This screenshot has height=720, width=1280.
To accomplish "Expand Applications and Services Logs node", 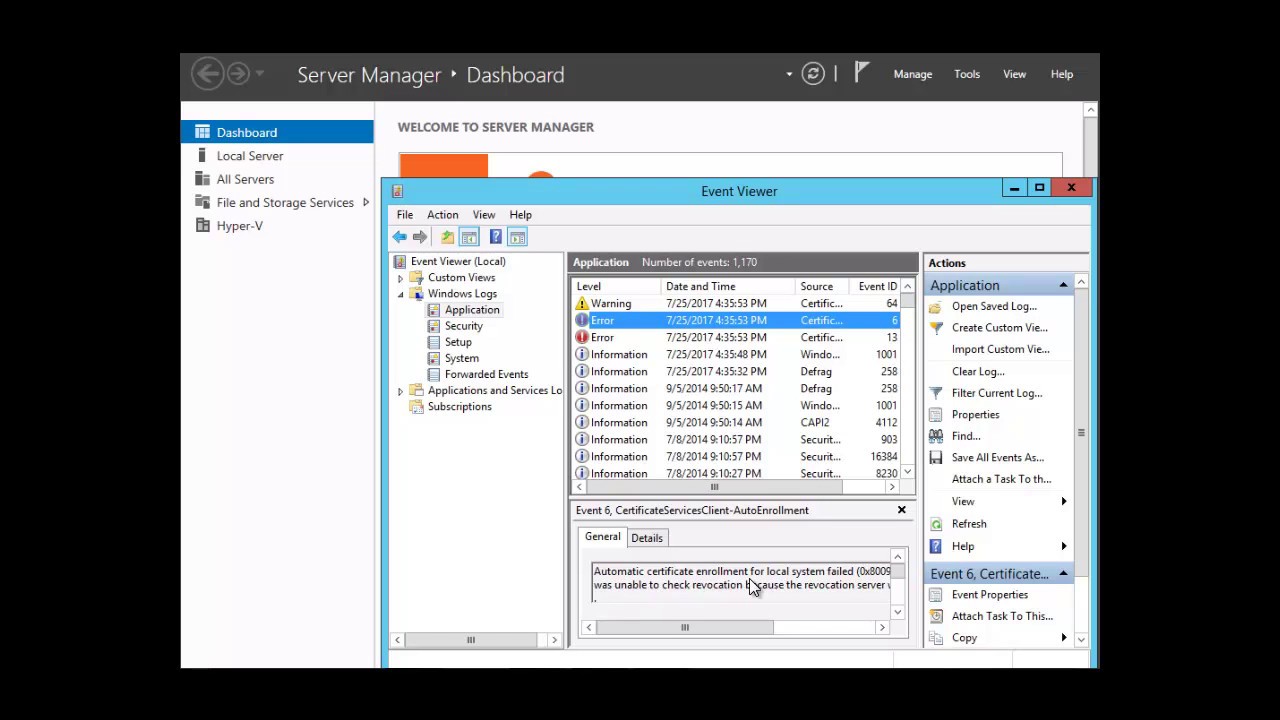I will coord(401,391).
